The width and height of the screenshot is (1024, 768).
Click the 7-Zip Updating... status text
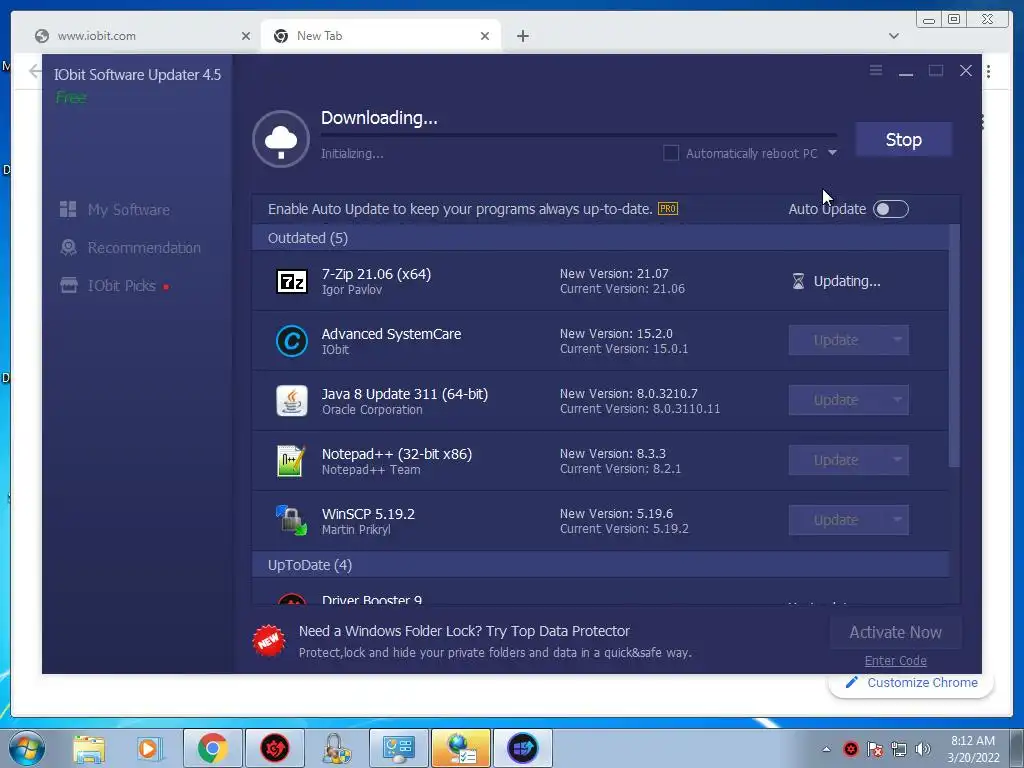point(847,281)
